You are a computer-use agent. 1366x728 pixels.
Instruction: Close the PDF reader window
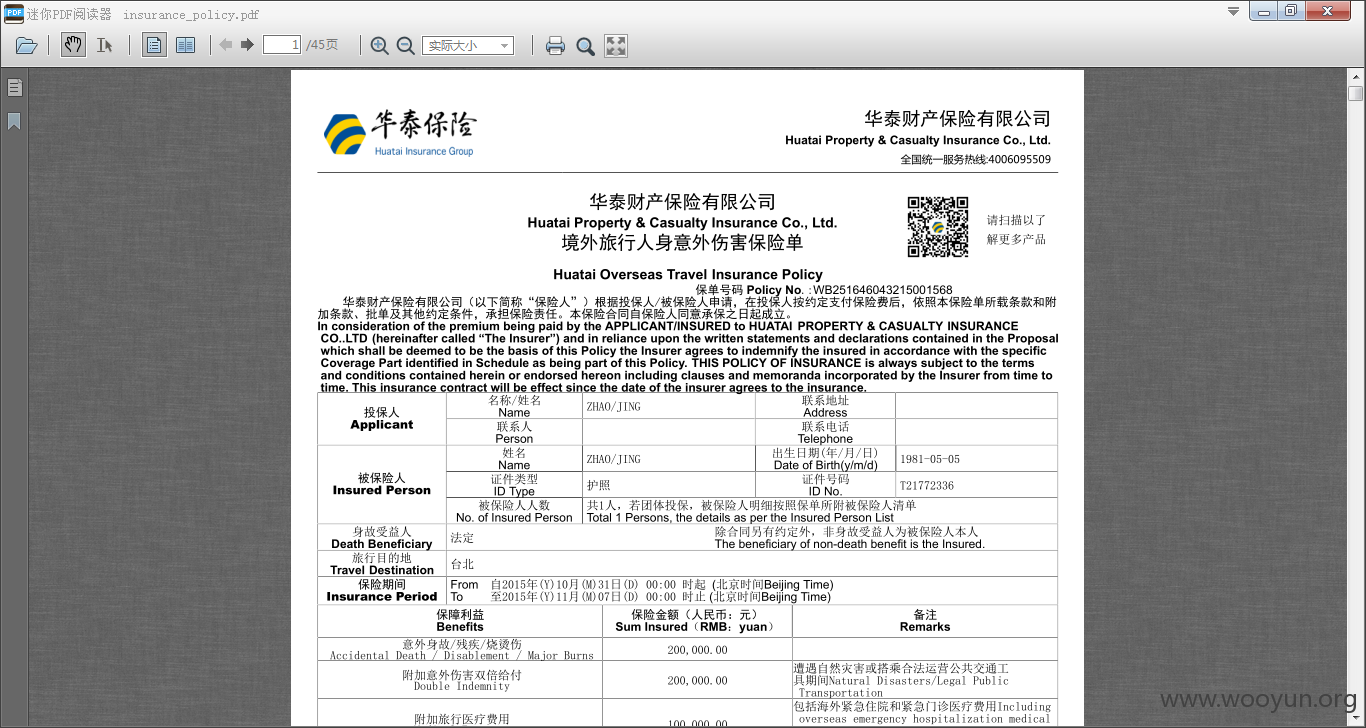tap(1329, 11)
